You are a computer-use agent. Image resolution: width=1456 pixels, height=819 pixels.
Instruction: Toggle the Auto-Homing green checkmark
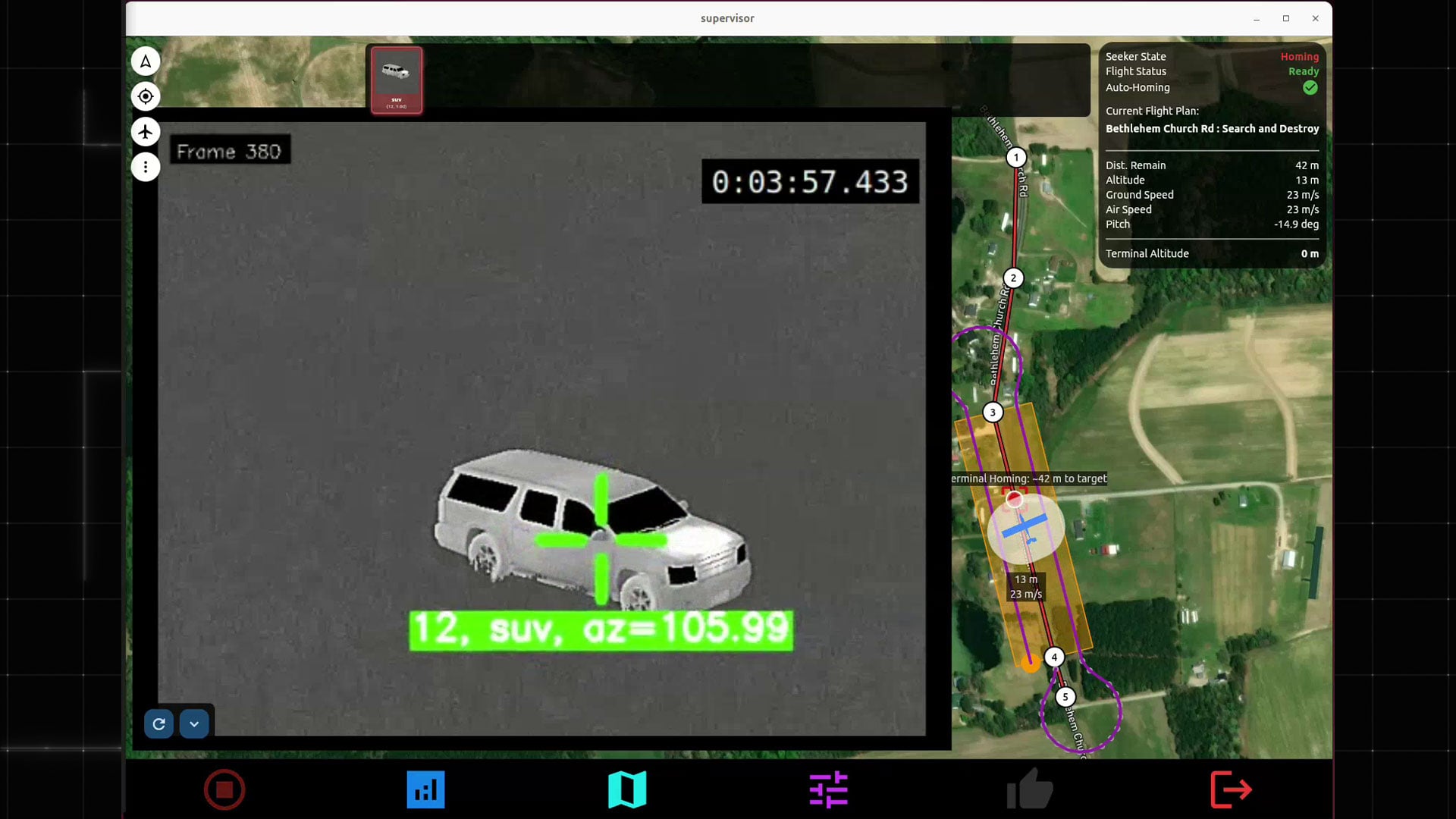(x=1310, y=88)
